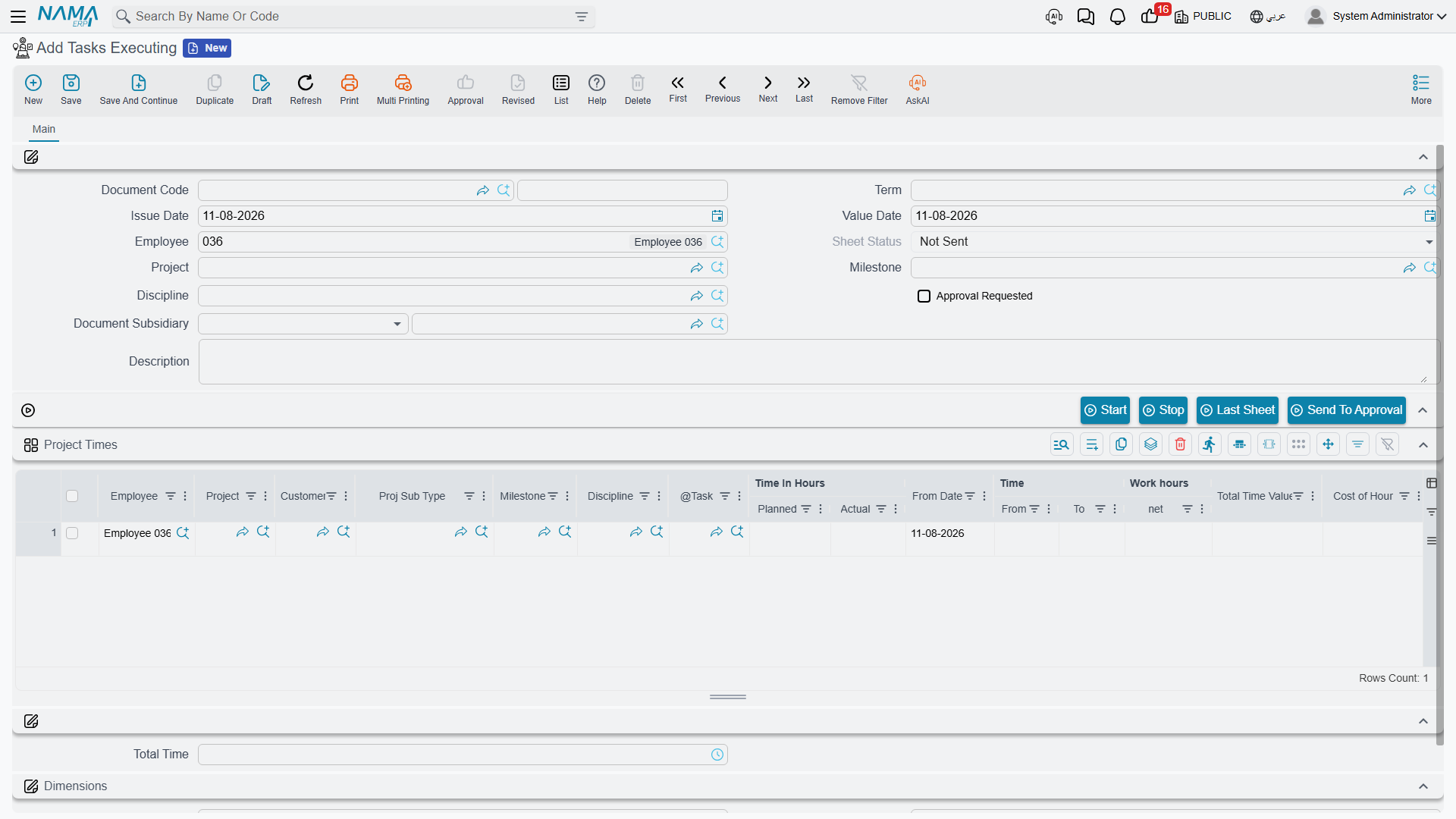Viewport: 1456px width, 819px height.
Task: Go to First record
Action: (678, 83)
